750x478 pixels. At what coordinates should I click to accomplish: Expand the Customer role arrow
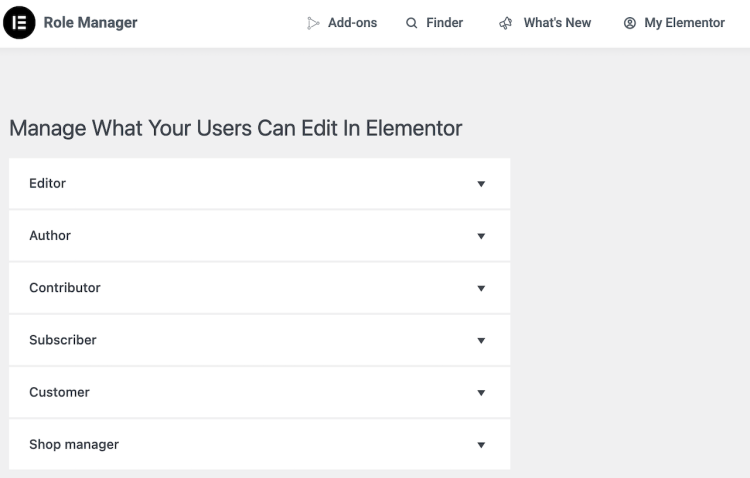click(481, 392)
